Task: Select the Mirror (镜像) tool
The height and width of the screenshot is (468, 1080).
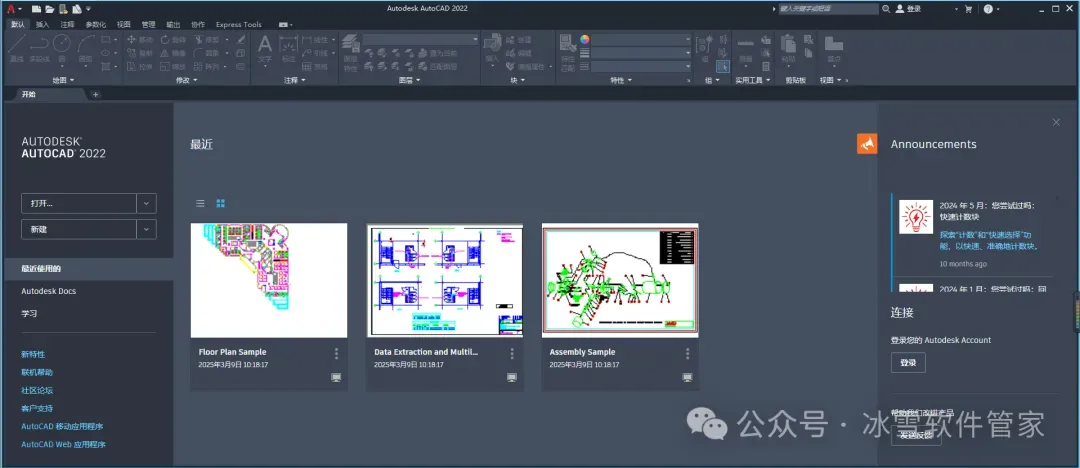Action: (x=173, y=53)
